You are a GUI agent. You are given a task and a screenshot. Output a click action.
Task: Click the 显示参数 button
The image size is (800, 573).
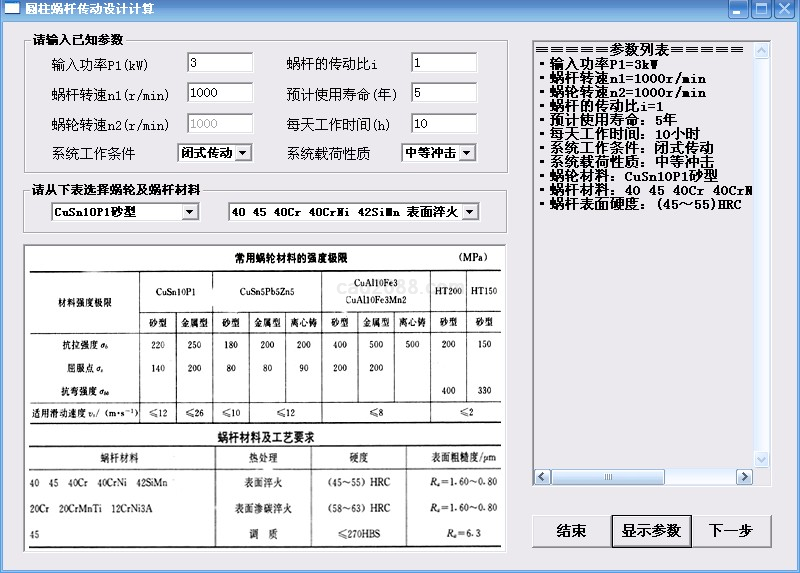click(x=651, y=531)
